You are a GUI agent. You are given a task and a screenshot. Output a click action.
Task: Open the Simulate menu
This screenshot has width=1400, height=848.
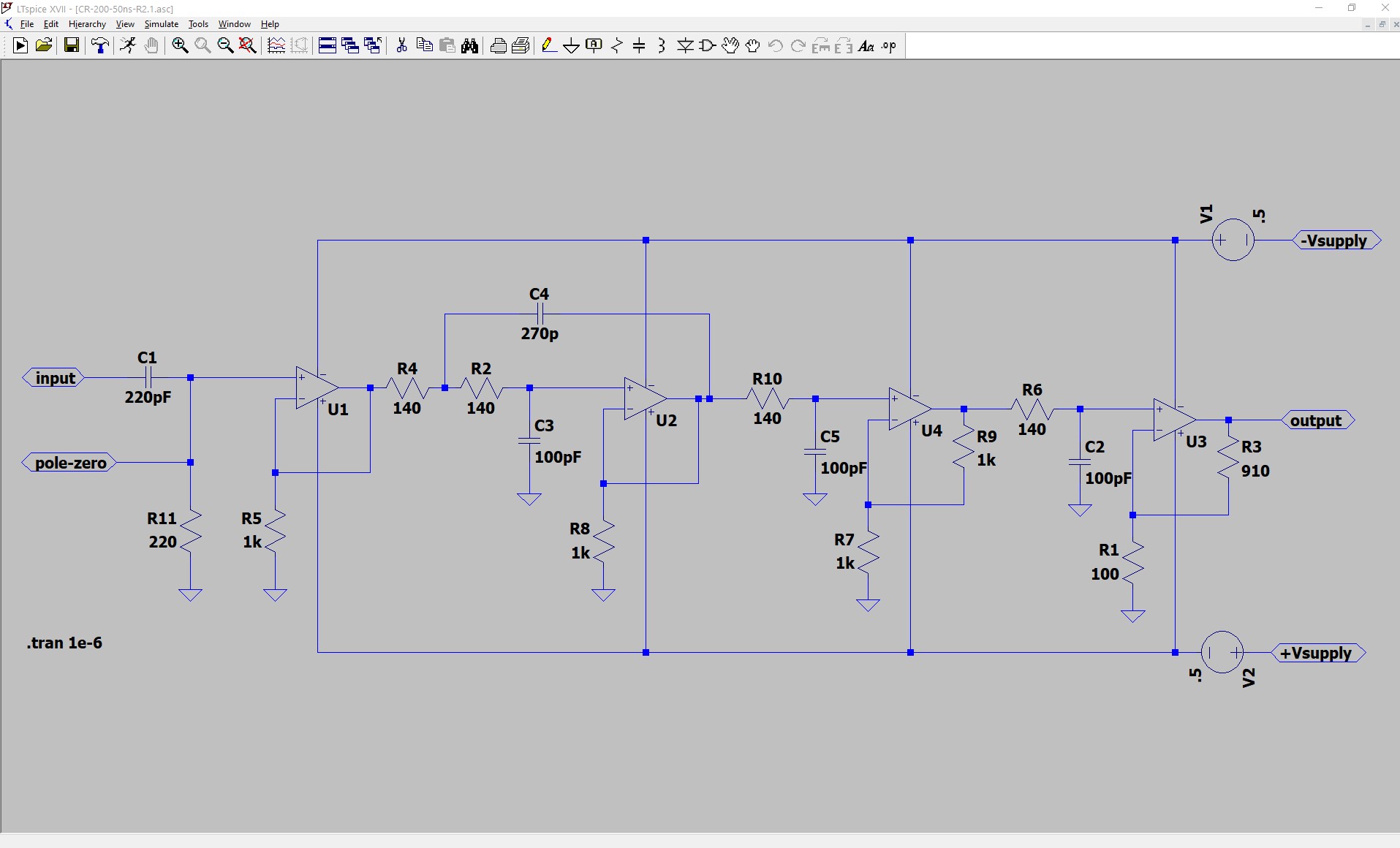tap(161, 24)
